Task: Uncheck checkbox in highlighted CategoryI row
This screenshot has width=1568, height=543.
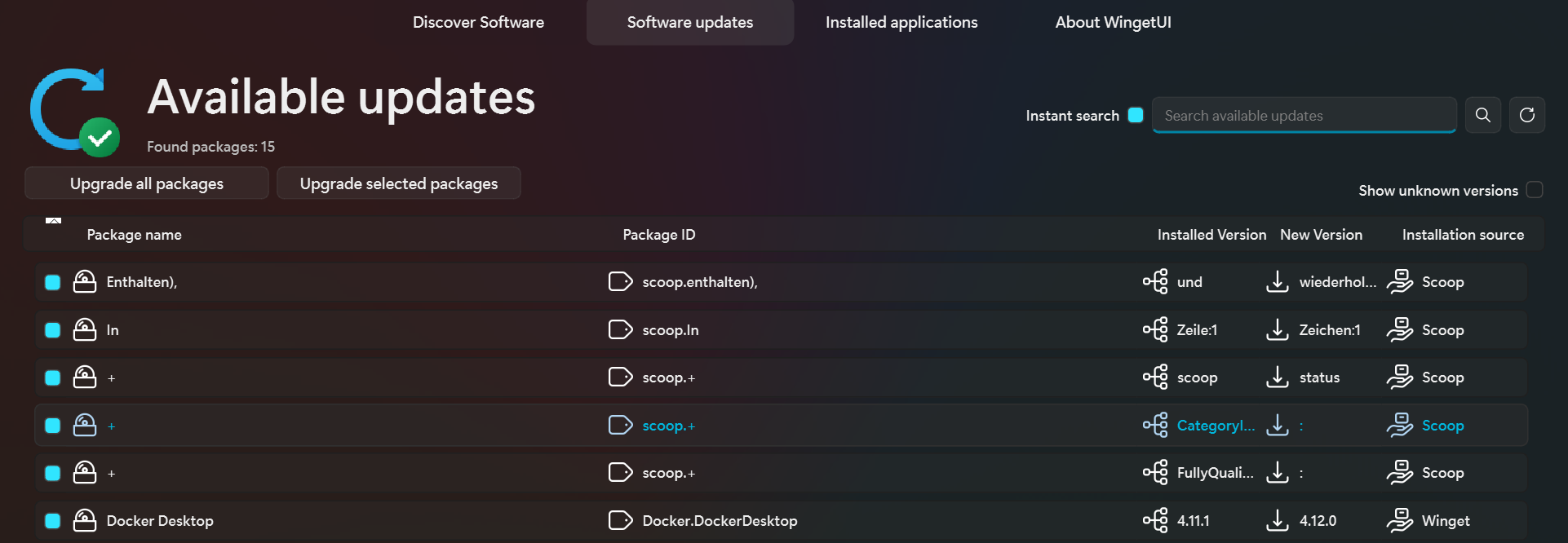Action: [53, 426]
